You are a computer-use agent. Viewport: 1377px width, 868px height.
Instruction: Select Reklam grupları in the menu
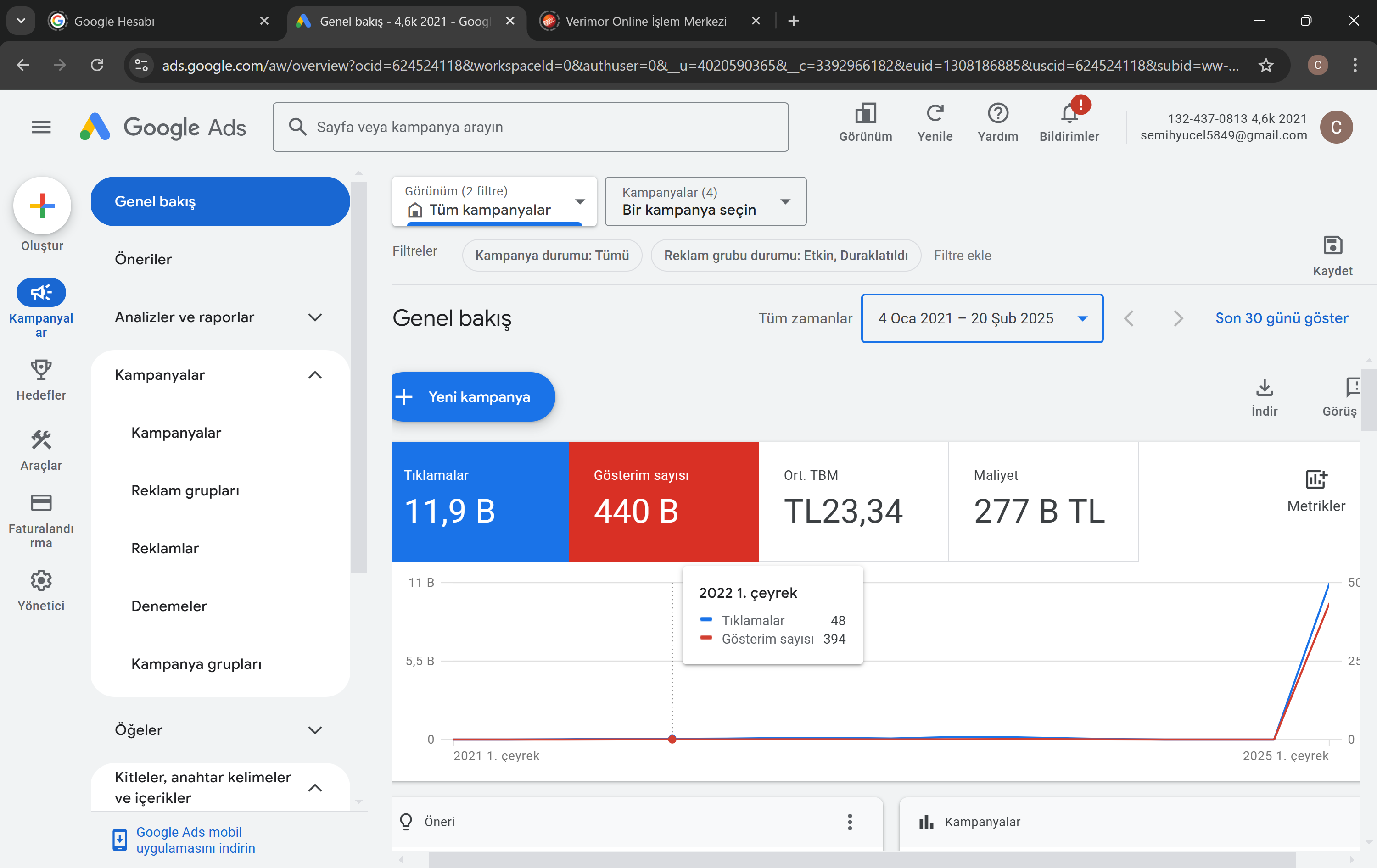[x=185, y=490]
